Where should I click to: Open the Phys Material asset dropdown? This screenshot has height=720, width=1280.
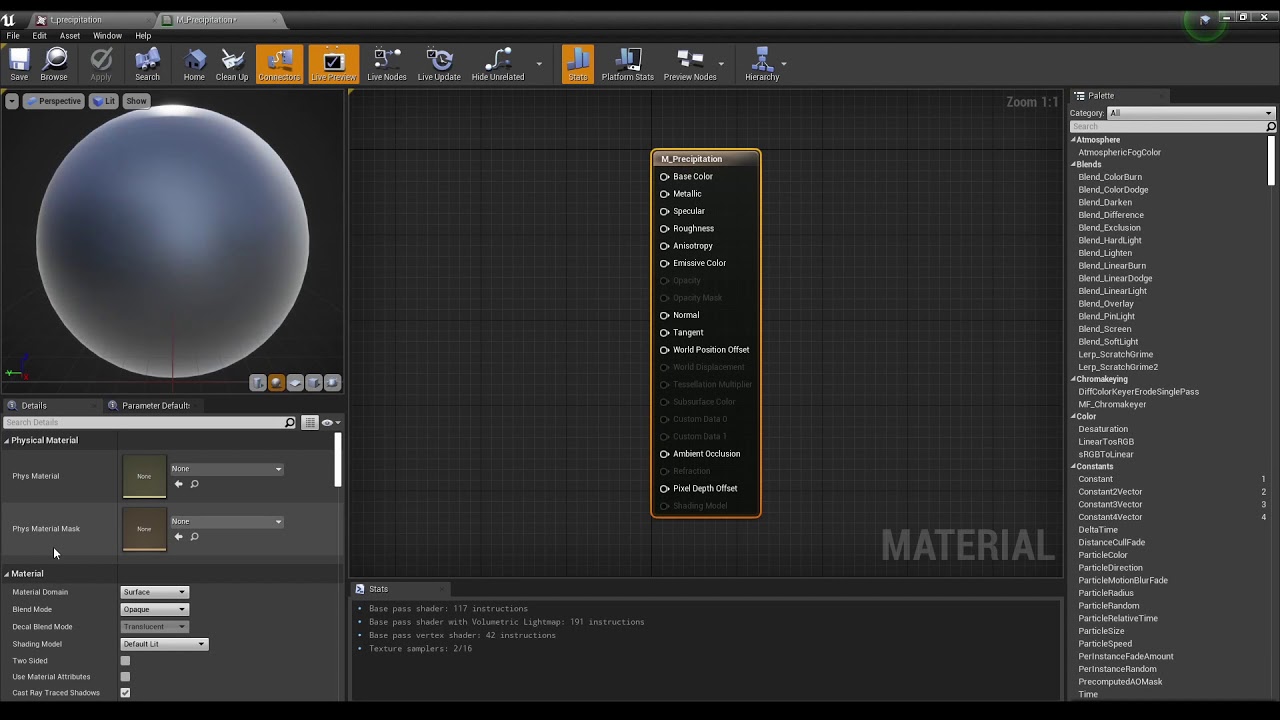[227, 469]
